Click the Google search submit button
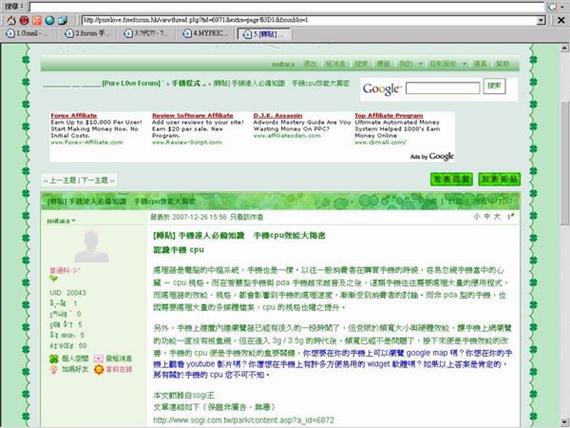This screenshot has width=570, height=428. (494, 86)
